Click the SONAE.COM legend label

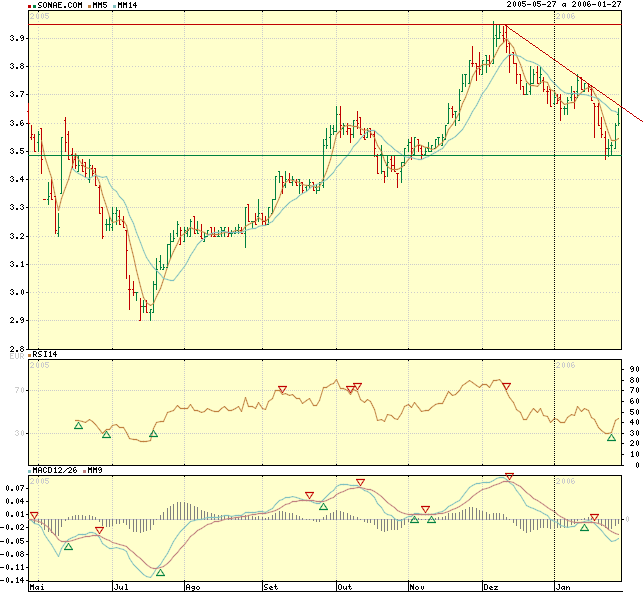[60, 5]
